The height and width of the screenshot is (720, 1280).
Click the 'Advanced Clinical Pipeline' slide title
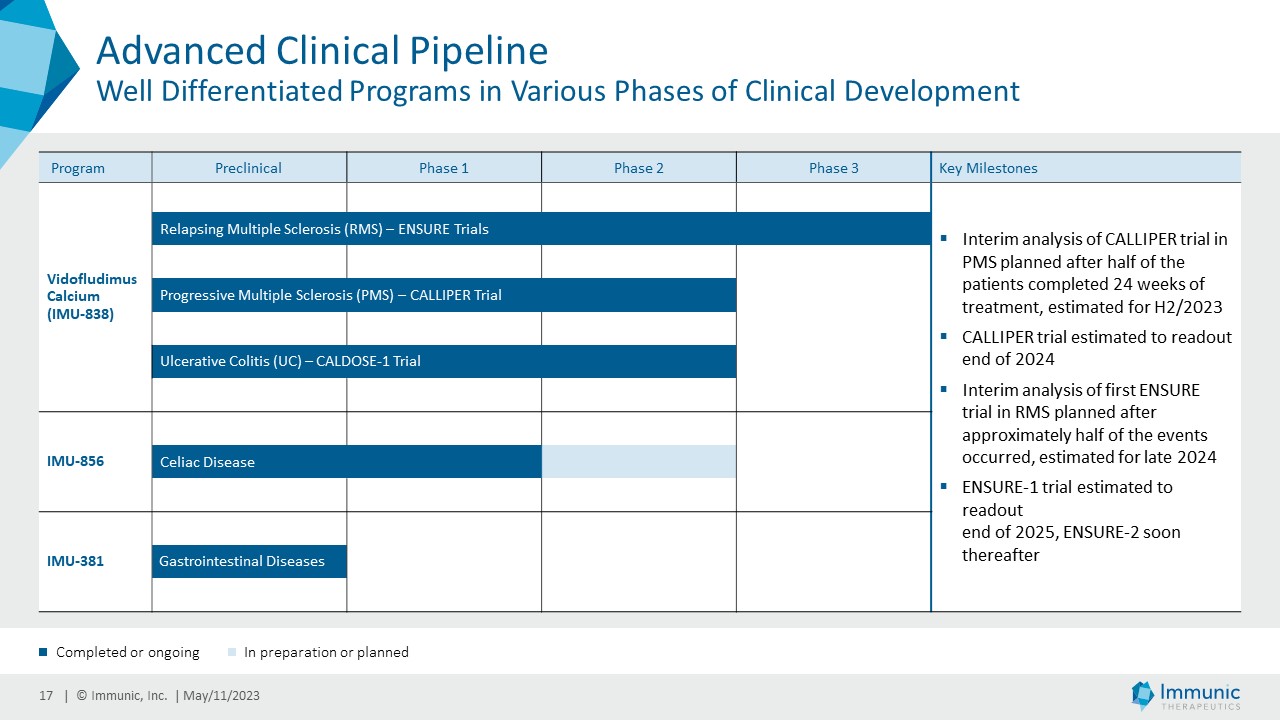321,50
